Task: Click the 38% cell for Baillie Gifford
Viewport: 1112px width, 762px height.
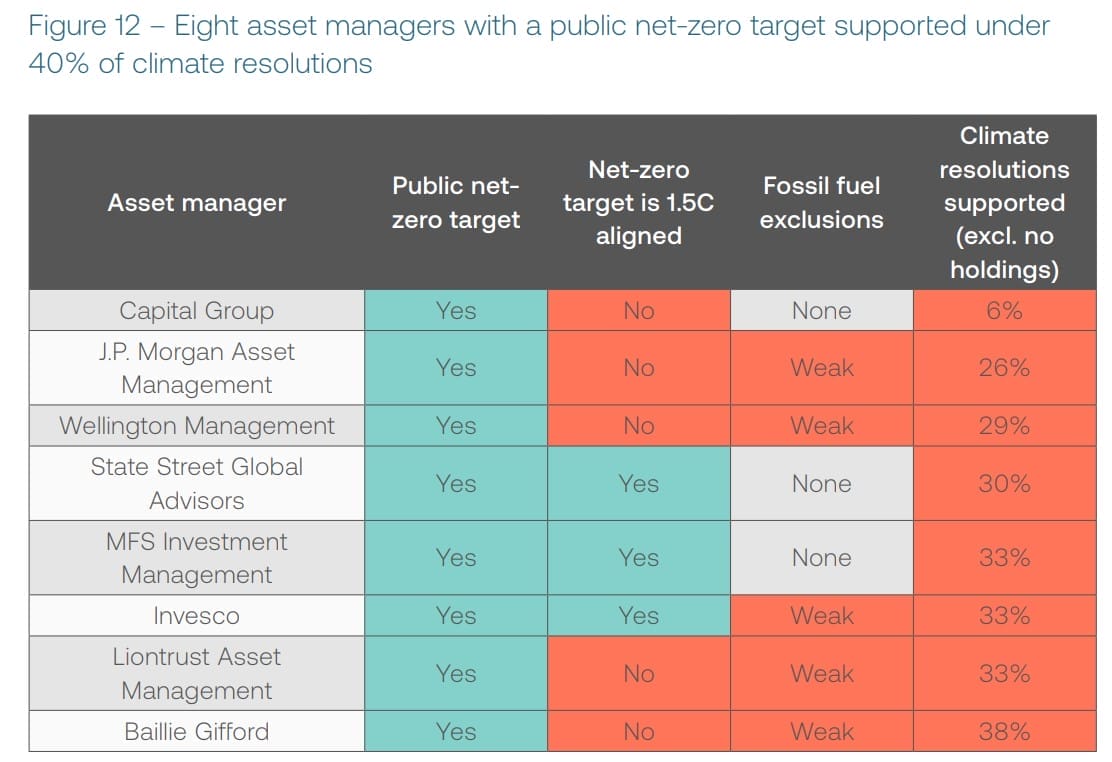Action: click(1004, 731)
